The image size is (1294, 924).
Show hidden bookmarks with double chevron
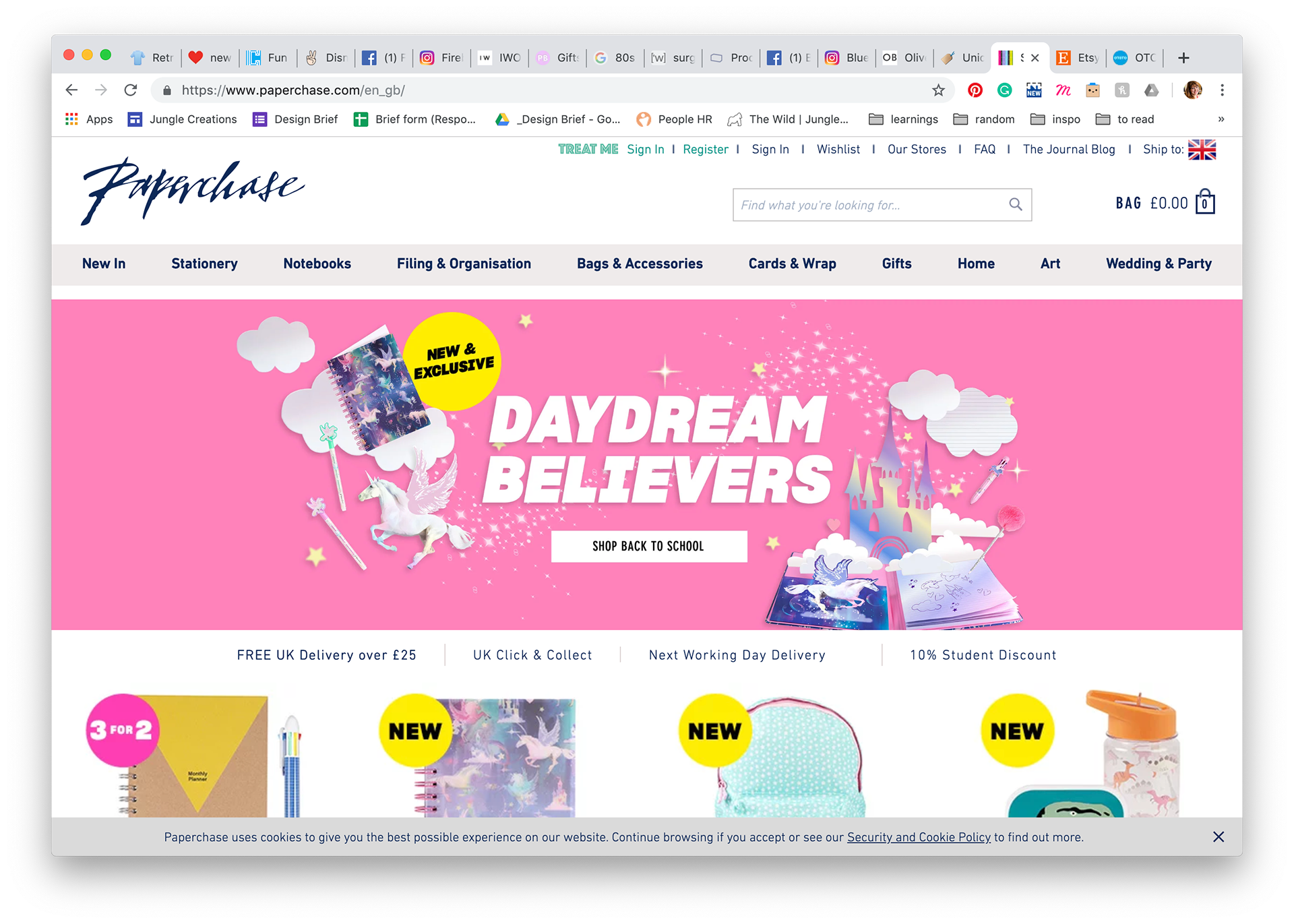(x=1221, y=119)
